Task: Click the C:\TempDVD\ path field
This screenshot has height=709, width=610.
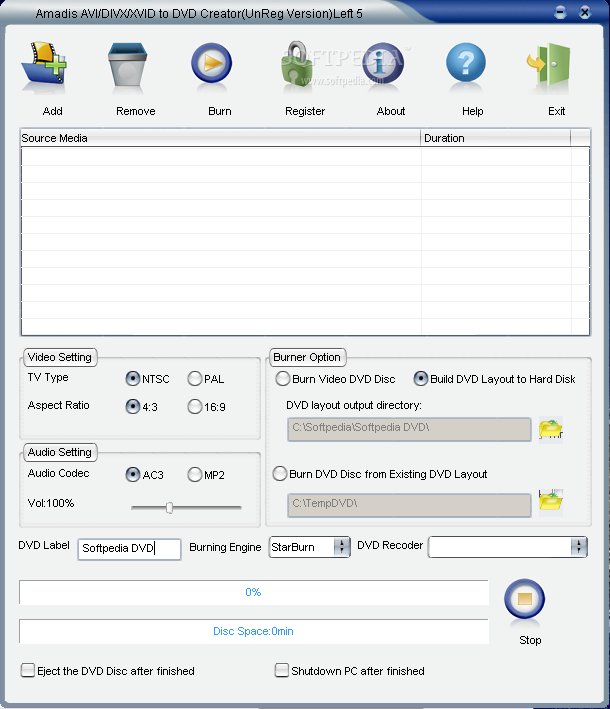Action: pos(409,505)
